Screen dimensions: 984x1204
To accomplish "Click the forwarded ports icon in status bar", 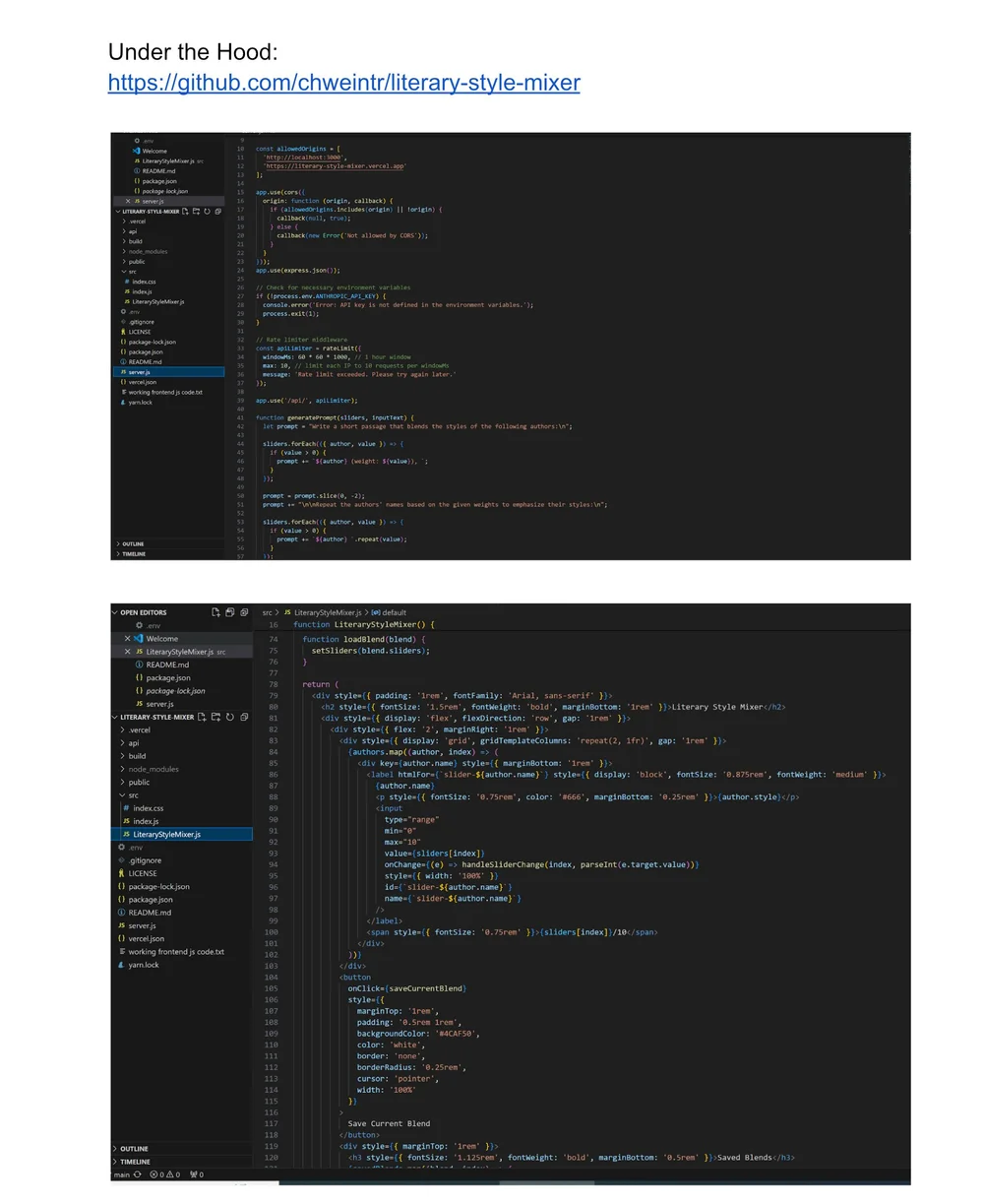I will coord(196,1174).
